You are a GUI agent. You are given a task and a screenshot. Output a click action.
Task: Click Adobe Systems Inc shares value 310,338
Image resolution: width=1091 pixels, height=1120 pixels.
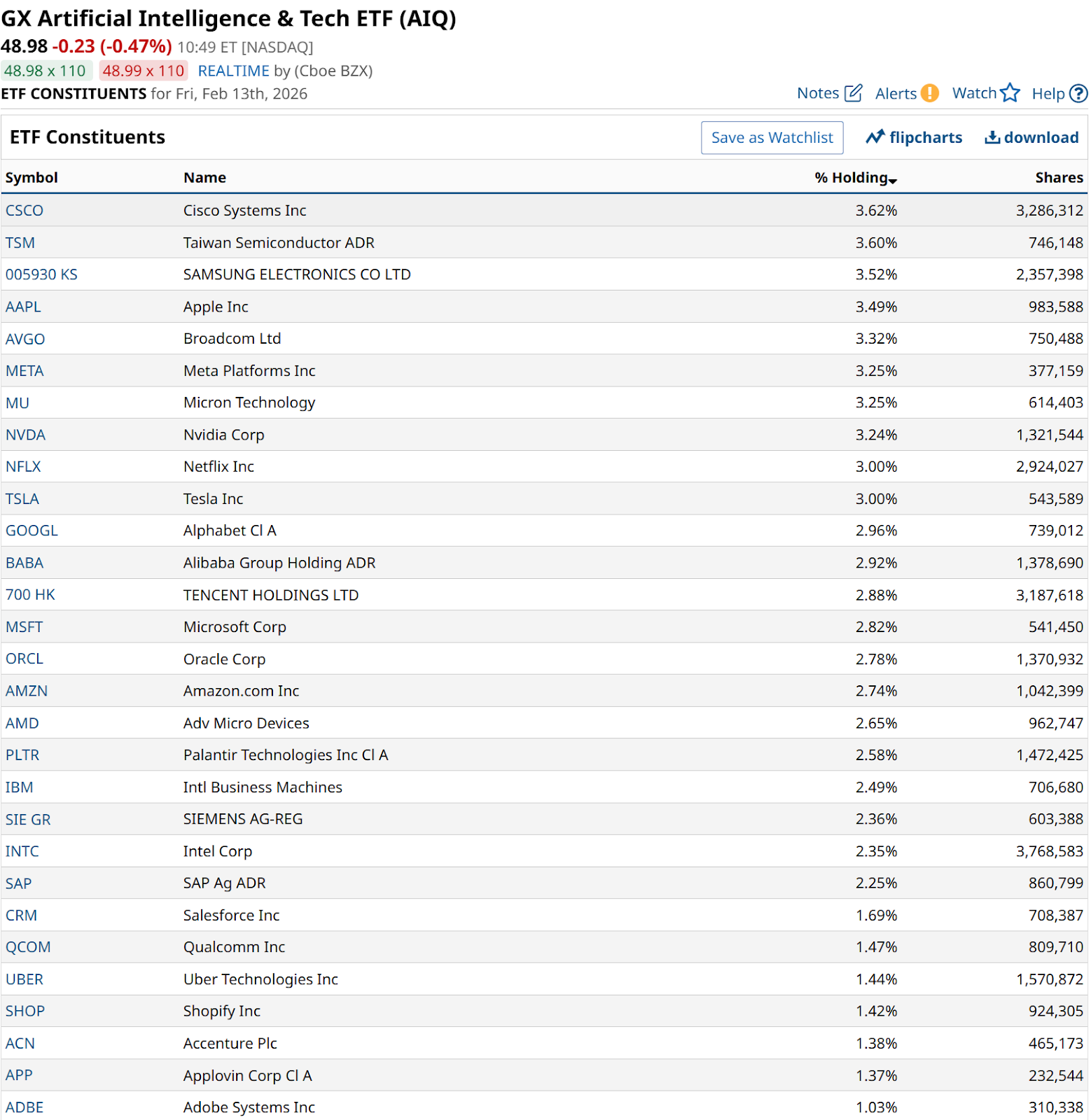tap(1056, 1107)
